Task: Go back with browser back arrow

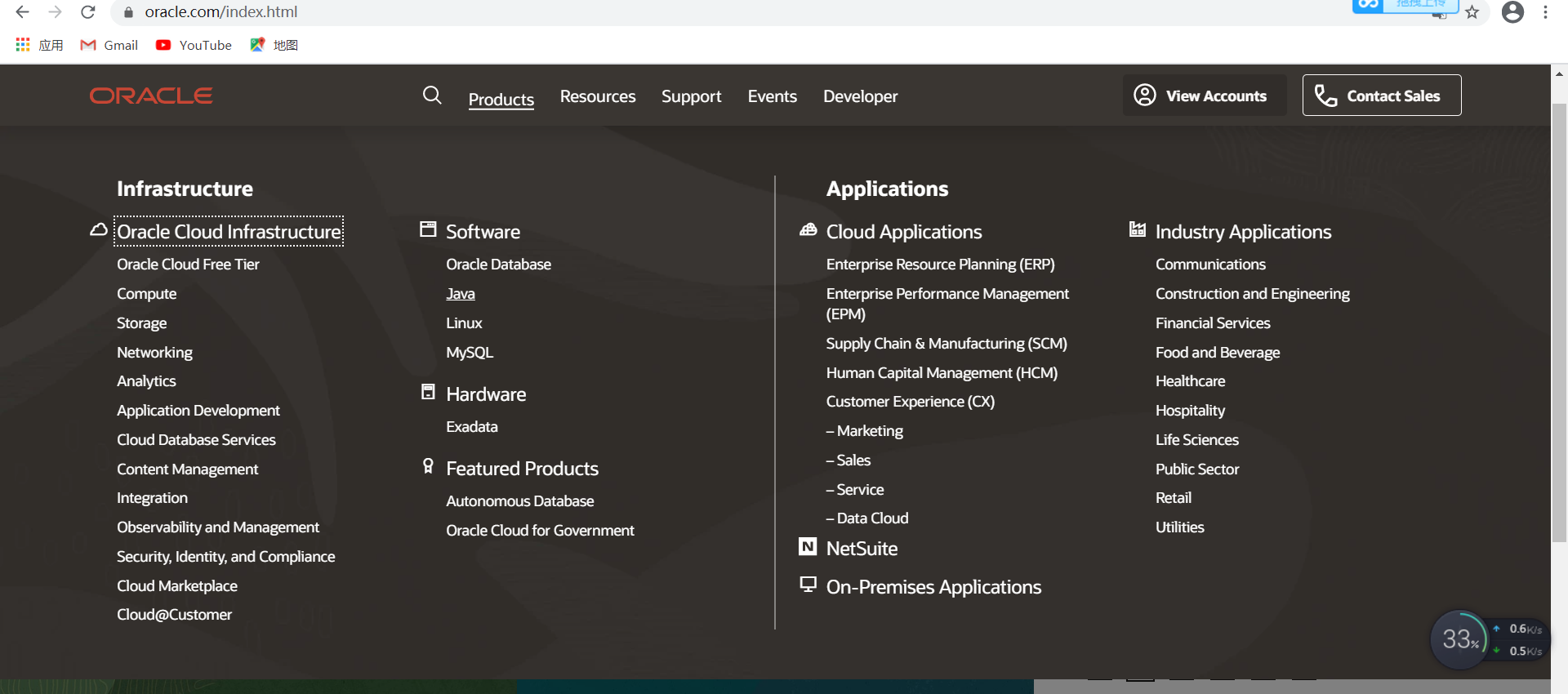Action: [x=22, y=12]
